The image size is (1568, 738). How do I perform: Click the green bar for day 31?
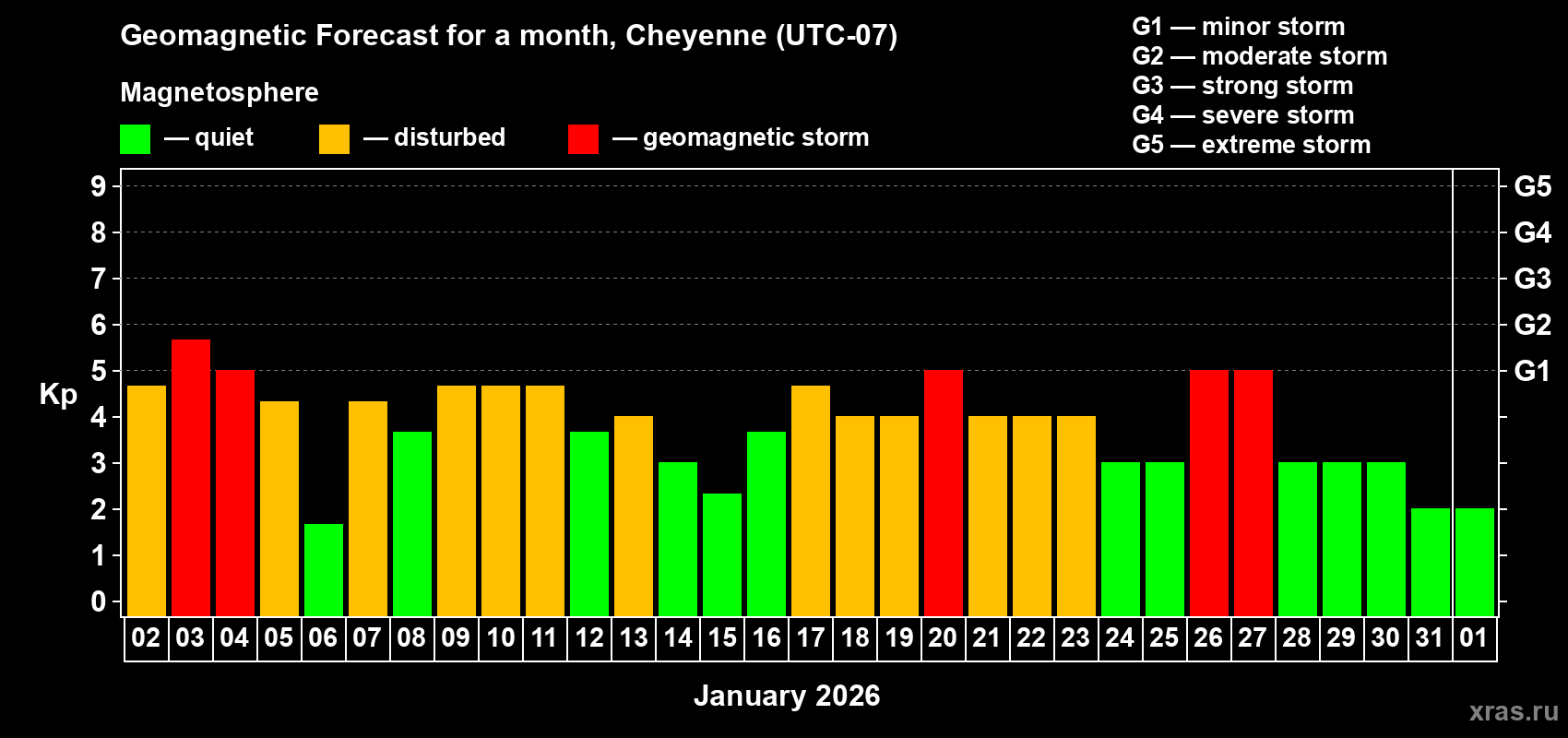coord(1431,563)
